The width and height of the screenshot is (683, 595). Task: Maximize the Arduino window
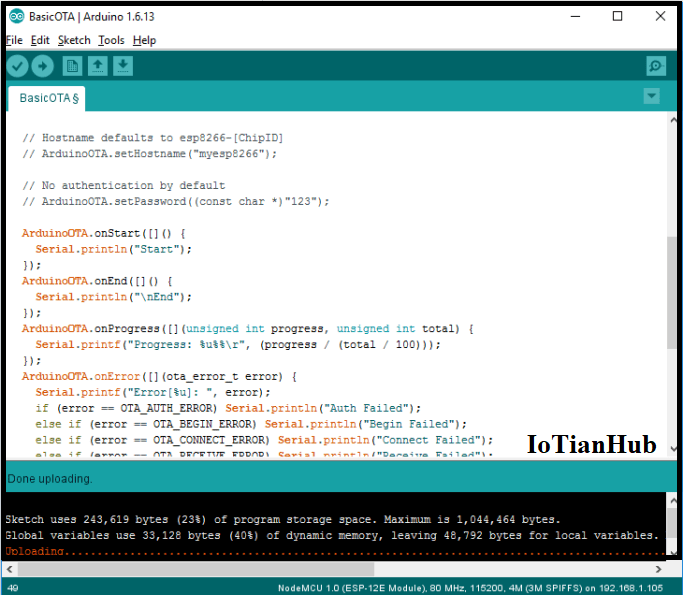pos(617,17)
